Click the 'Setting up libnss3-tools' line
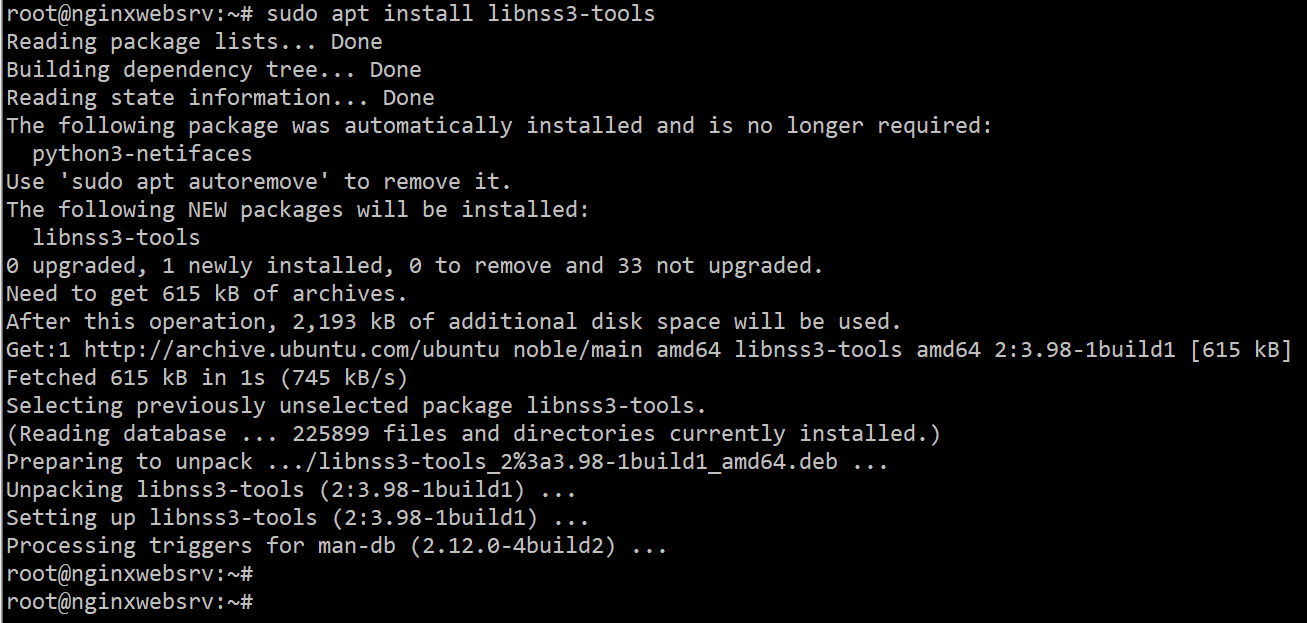Screen dimensions: 1307x623 point(297,518)
